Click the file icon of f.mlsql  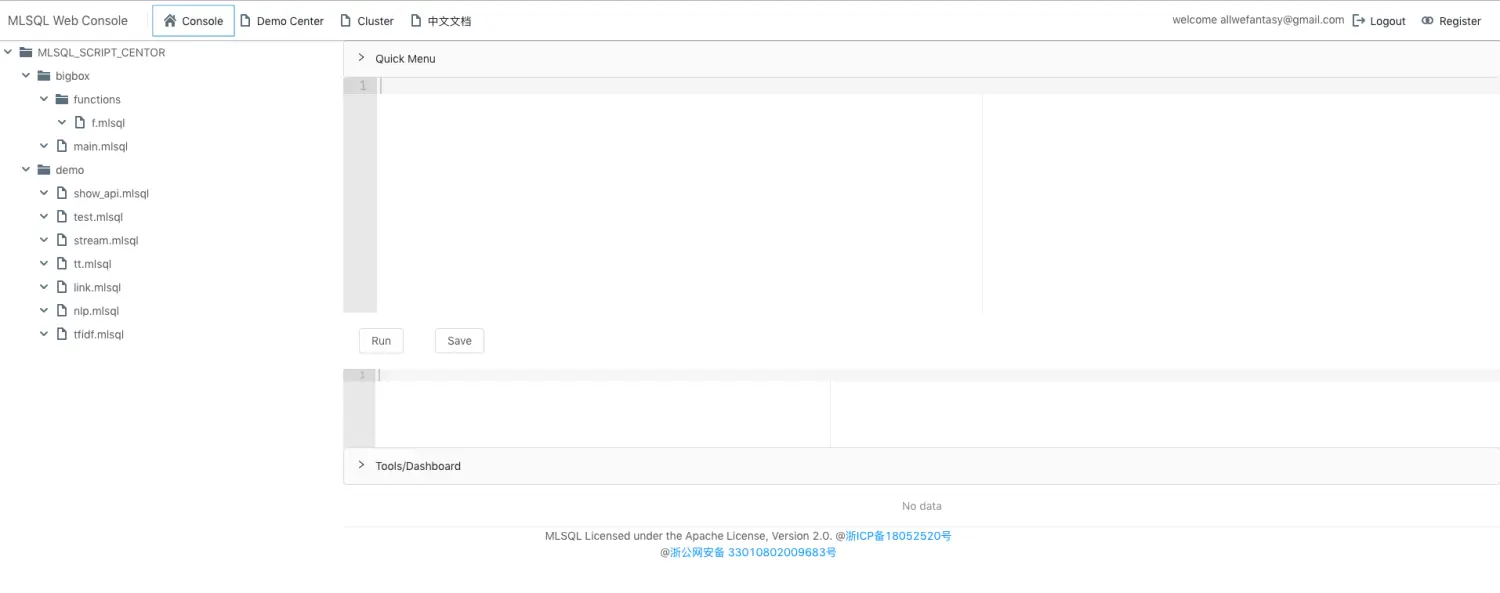click(80, 123)
